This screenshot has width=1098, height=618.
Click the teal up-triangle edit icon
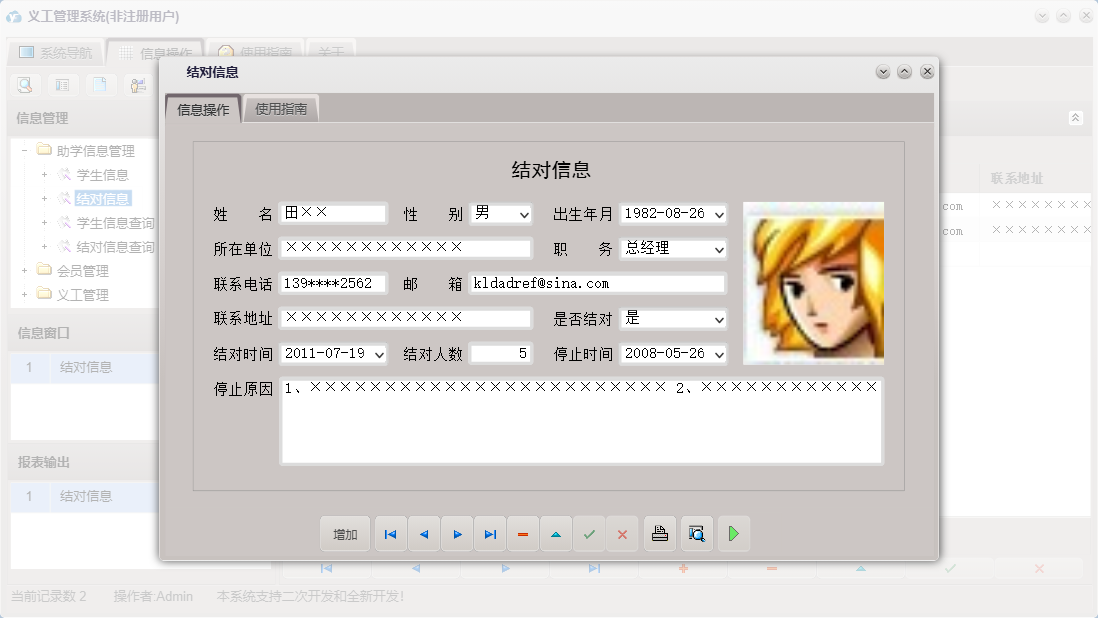556,534
